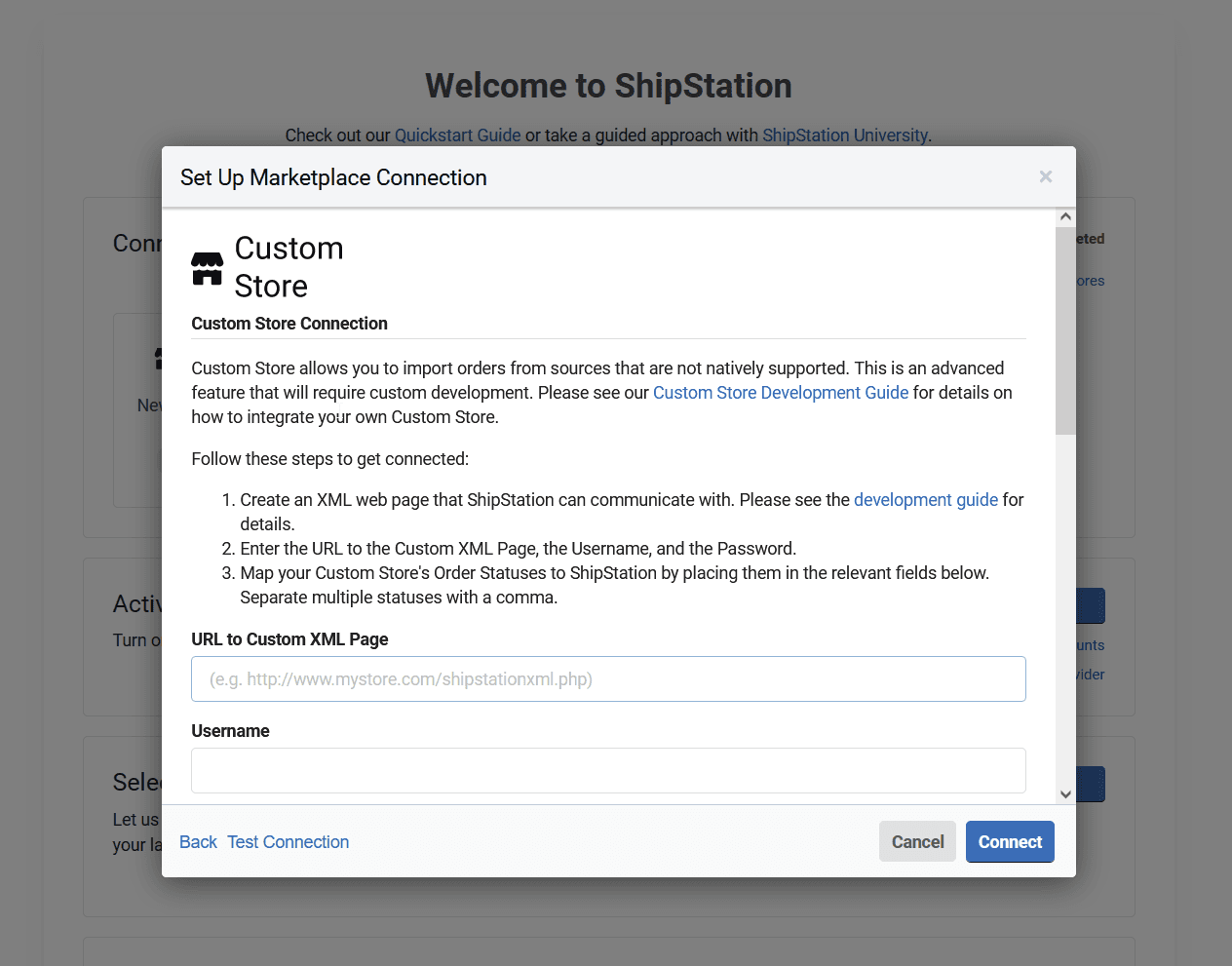Open the Quickstart Guide link
The width and height of the screenshot is (1232, 966).
click(457, 135)
